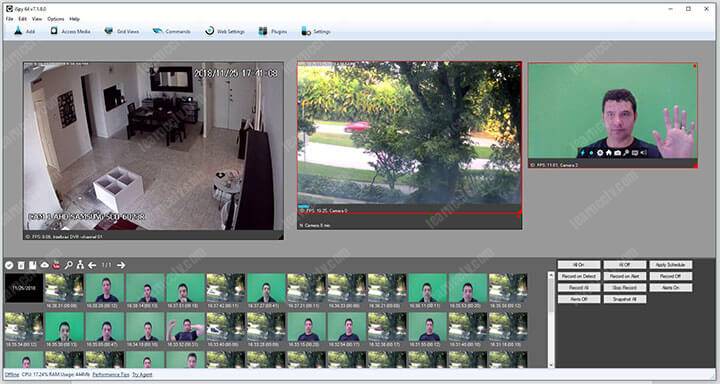This screenshot has height=384, width=720.
Task: Click the Record on Alert button
Action: click(624, 276)
